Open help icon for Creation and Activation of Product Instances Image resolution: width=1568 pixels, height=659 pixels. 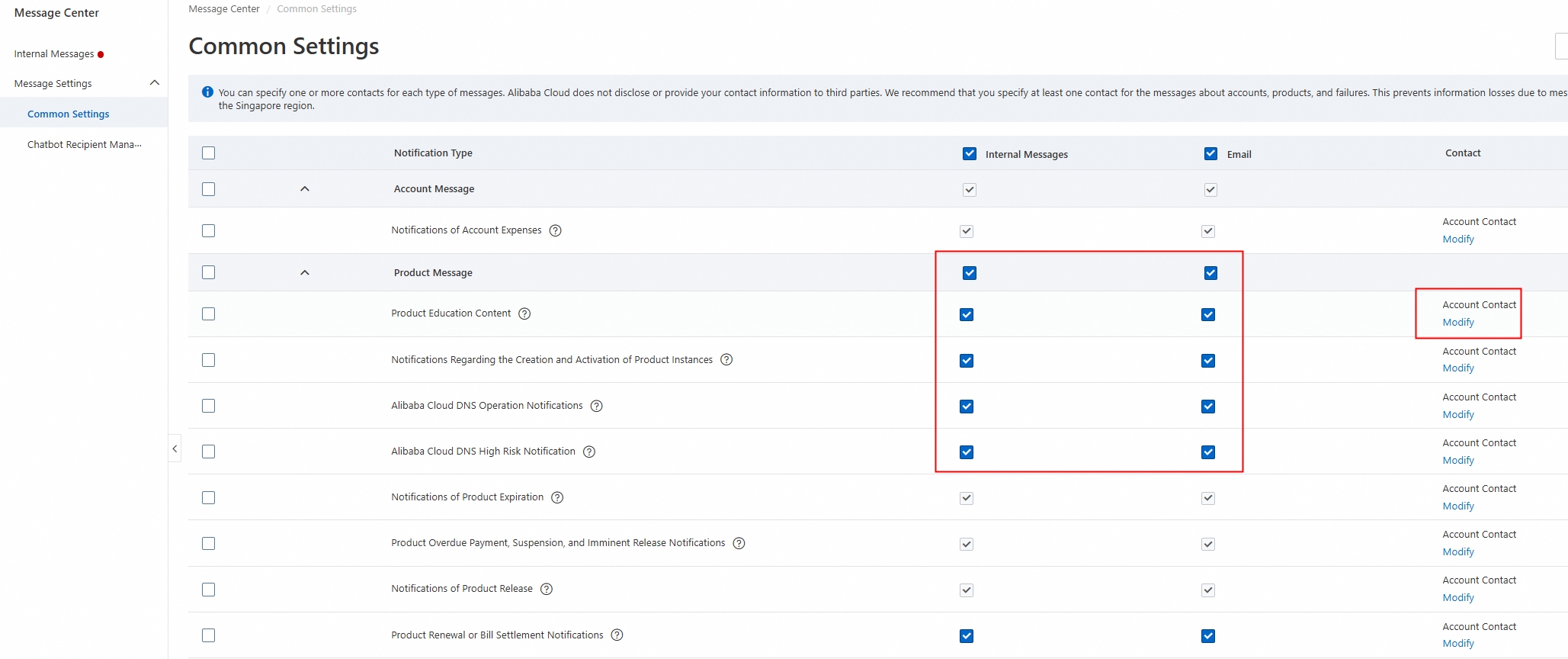726,359
